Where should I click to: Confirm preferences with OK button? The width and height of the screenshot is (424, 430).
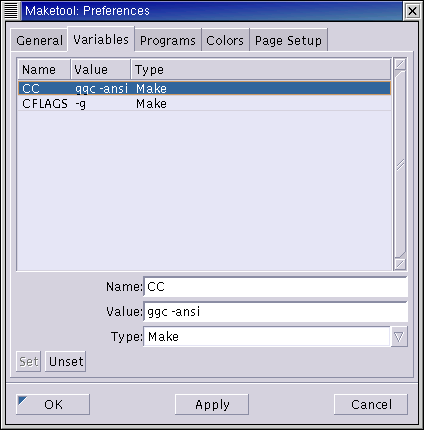point(53,404)
